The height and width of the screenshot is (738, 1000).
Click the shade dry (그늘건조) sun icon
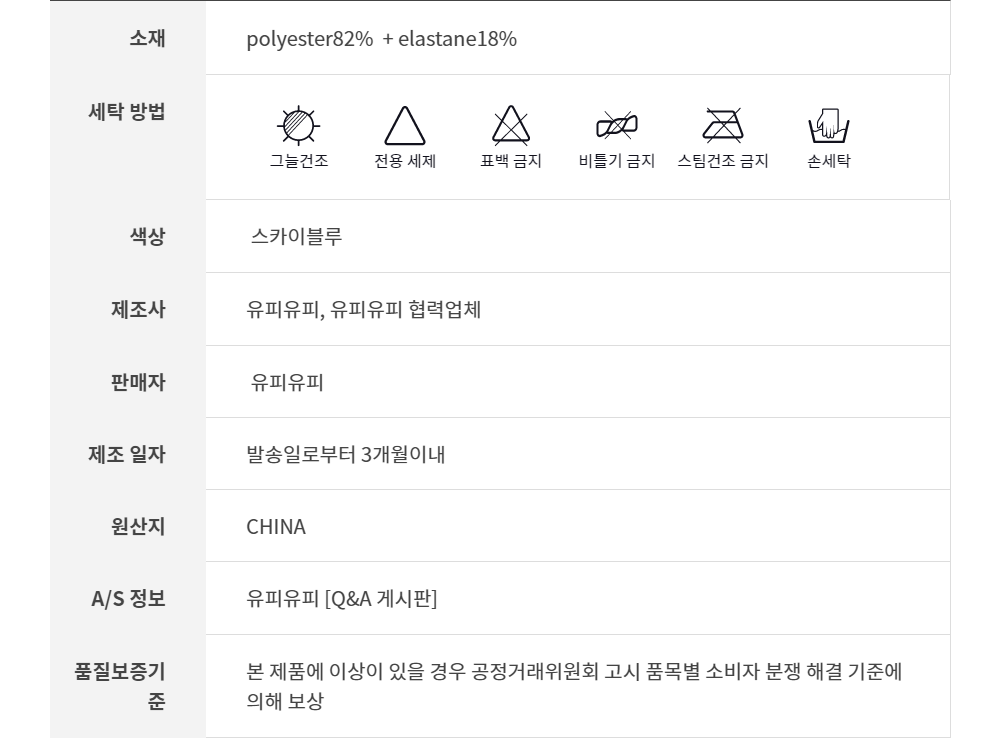[298, 125]
